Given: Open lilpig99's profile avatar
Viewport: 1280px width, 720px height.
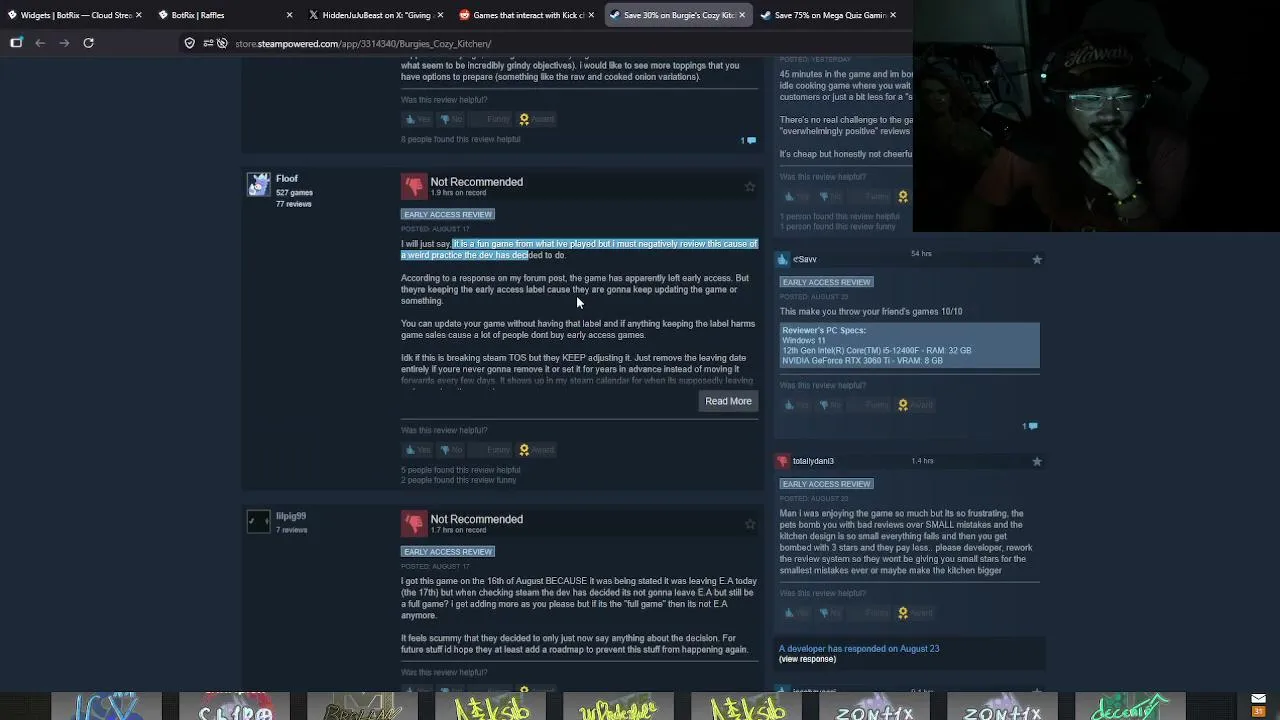Looking at the screenshot, I should click(x=259, y=522).
